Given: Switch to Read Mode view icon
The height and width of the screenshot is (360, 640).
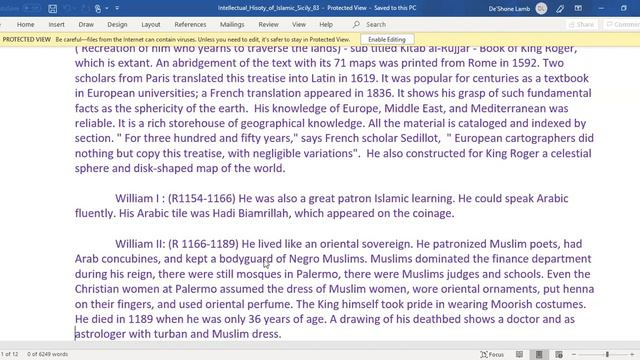Looking at the screenshot, I should (x=519, y=354).
